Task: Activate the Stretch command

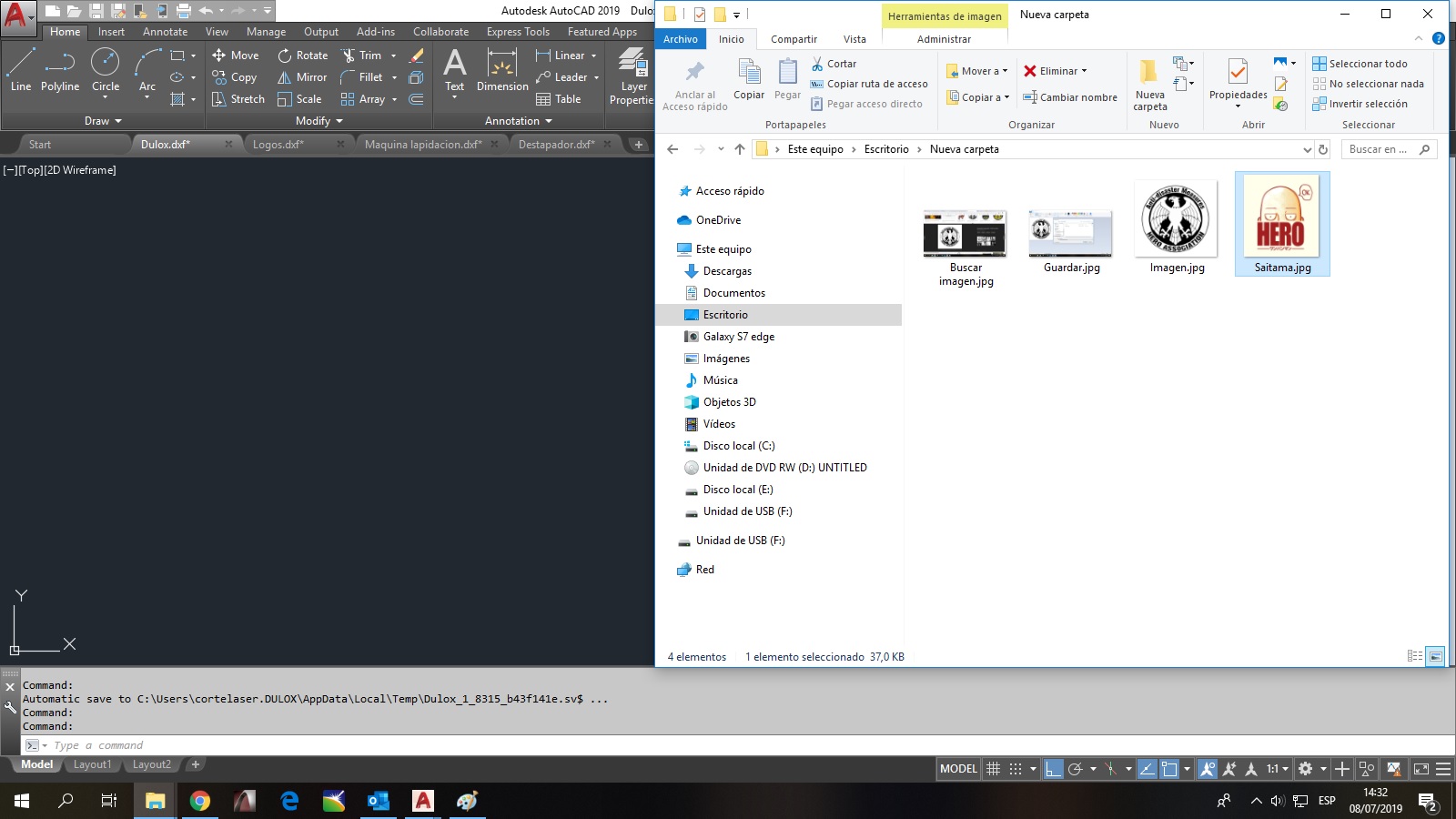Action: tap(238, 99)
